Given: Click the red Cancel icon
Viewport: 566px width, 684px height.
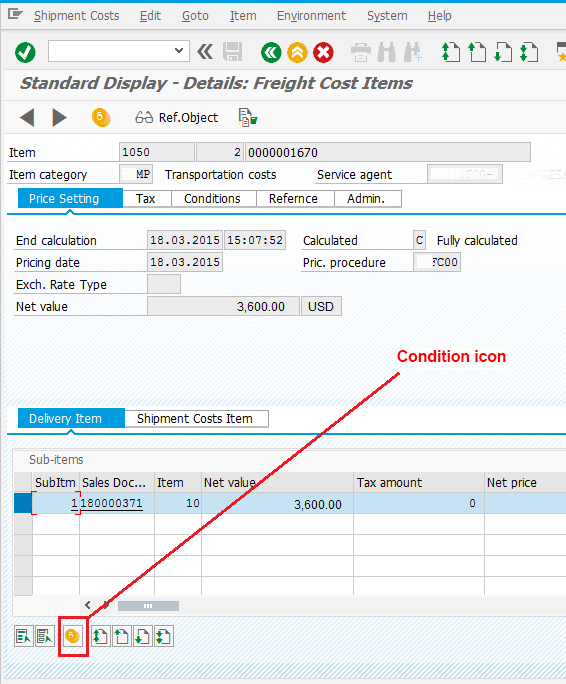Looking at the screenshot, I should 323,53.
